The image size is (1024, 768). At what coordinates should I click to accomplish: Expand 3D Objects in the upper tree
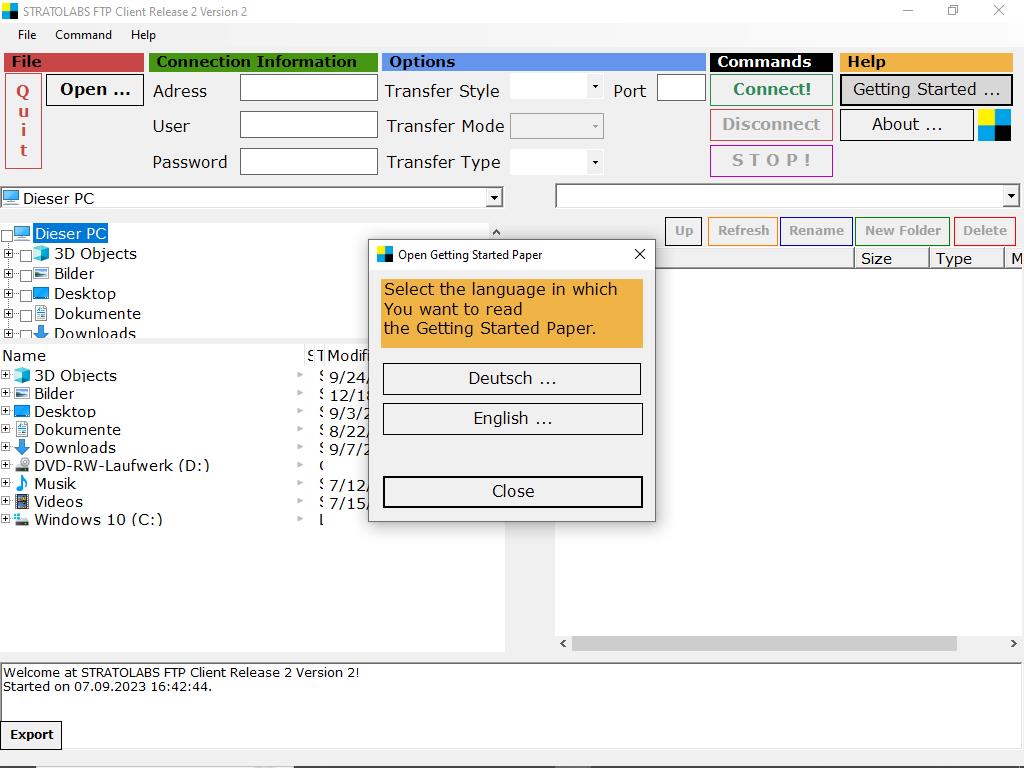(x=8, y=253)
